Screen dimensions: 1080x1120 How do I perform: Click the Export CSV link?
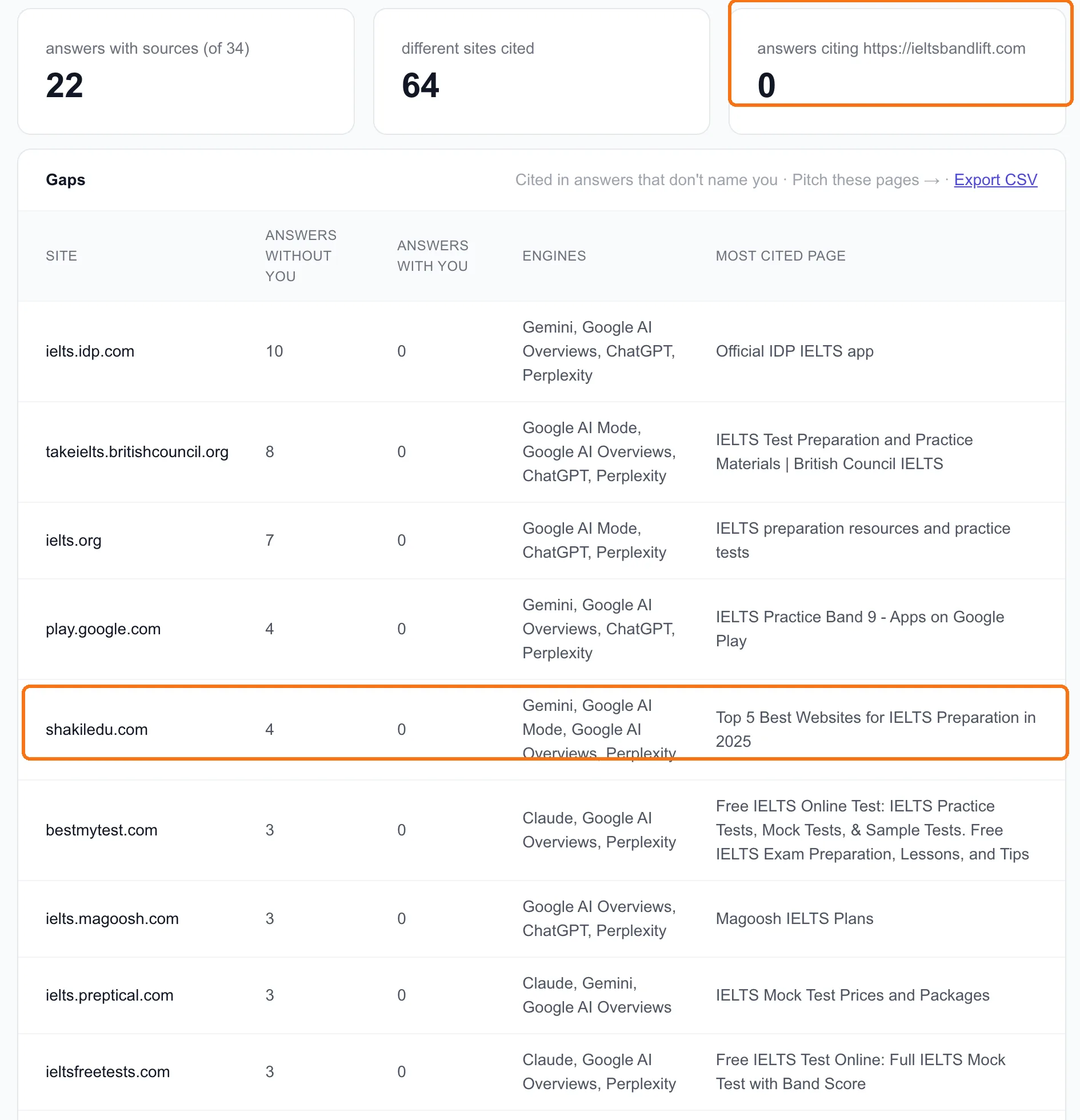pyautogui.click(x=995, y=179)
